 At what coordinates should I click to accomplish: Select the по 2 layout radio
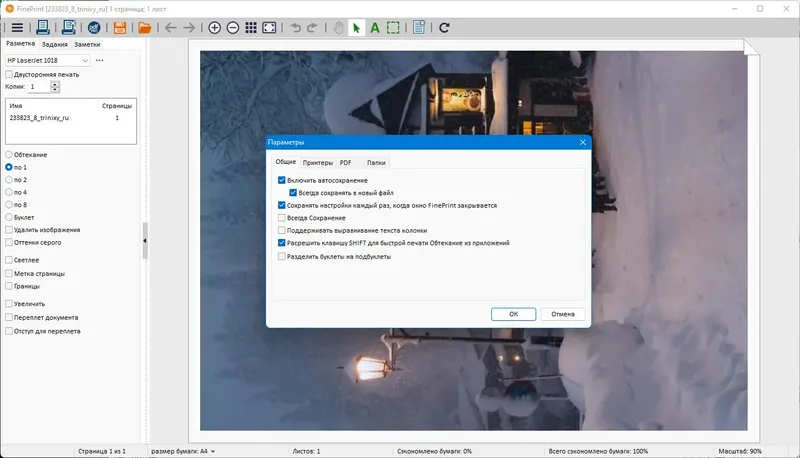[9, 180]
